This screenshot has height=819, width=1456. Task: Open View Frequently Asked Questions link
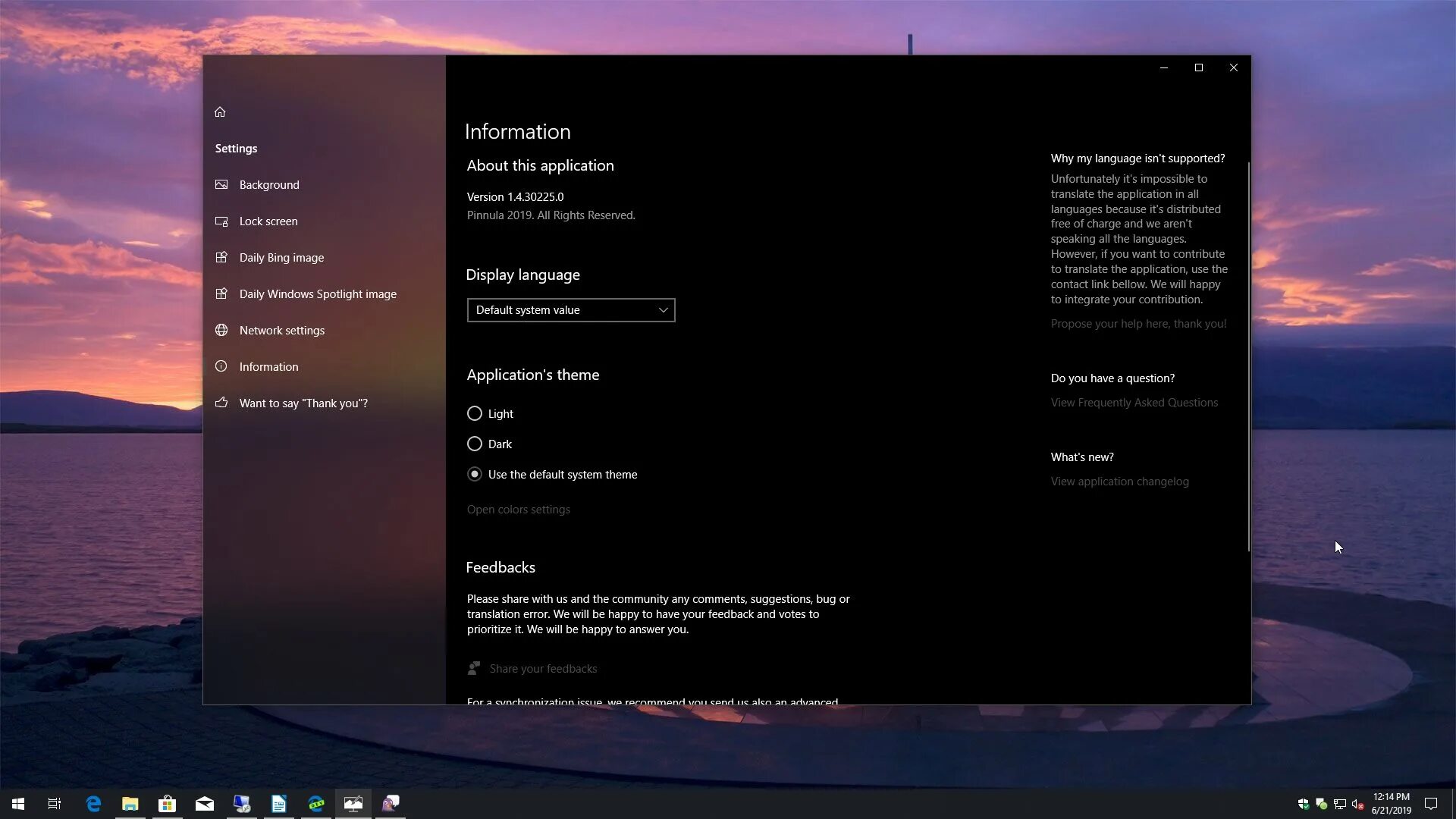pos(1134,403)
